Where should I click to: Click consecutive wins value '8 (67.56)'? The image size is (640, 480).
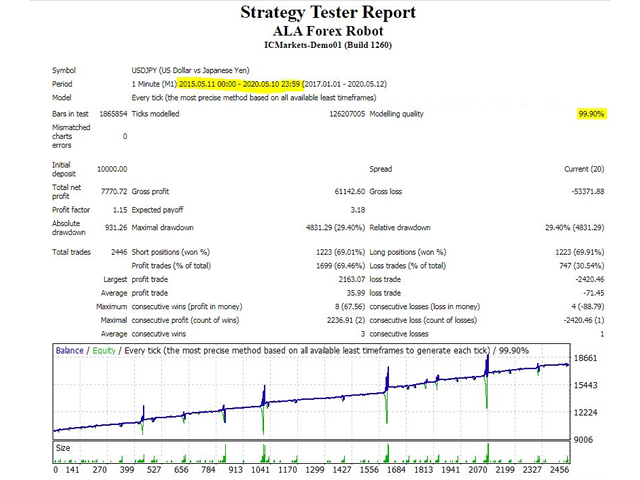350,307
